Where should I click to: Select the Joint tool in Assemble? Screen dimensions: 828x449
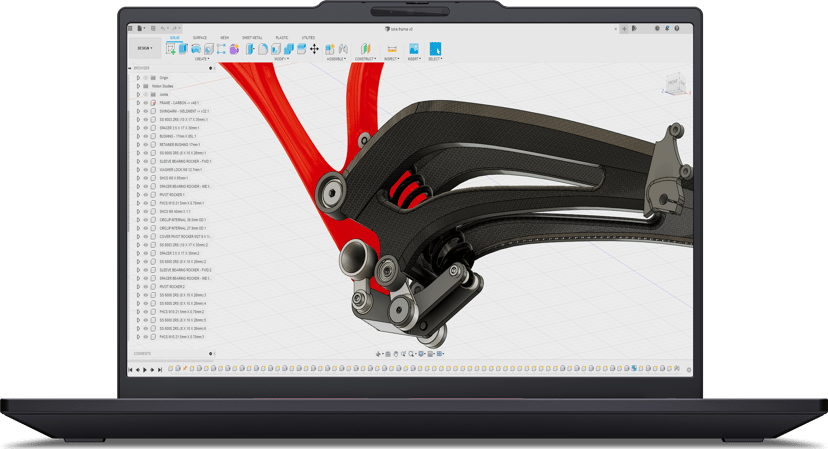click(x=343, y=49)
